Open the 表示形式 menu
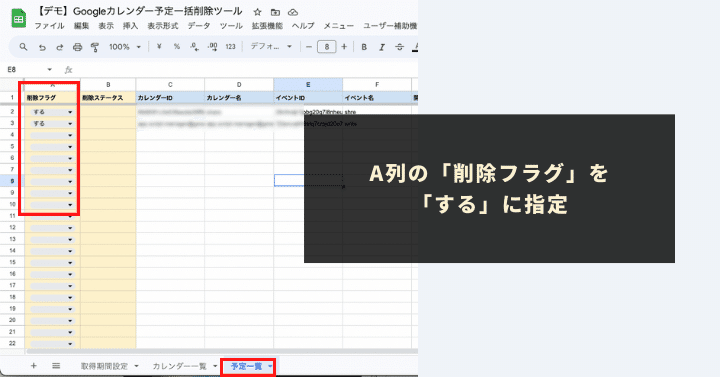 tap(163, 26)
